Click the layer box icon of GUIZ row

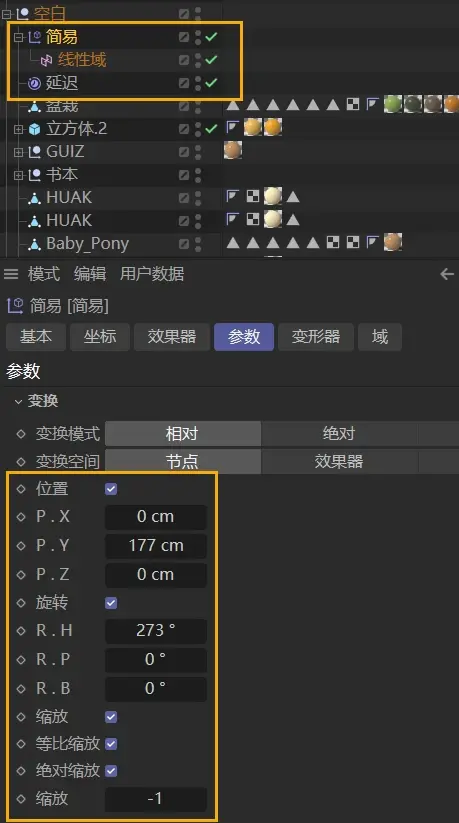[x=183, y=152]
